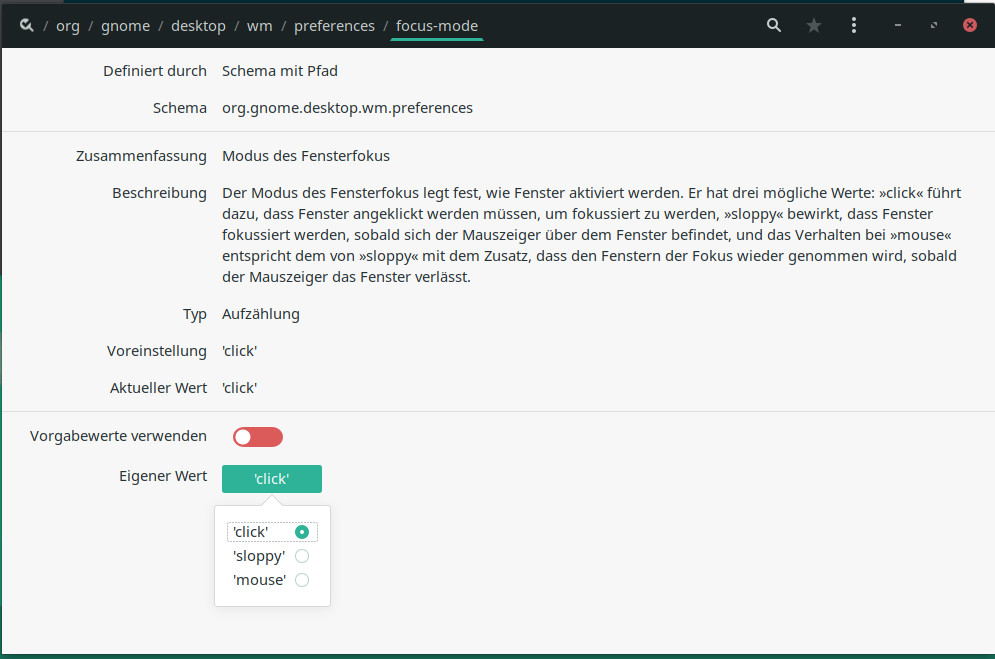
Task: Choose the 'mouse' radio option
Action: point(302,580)
